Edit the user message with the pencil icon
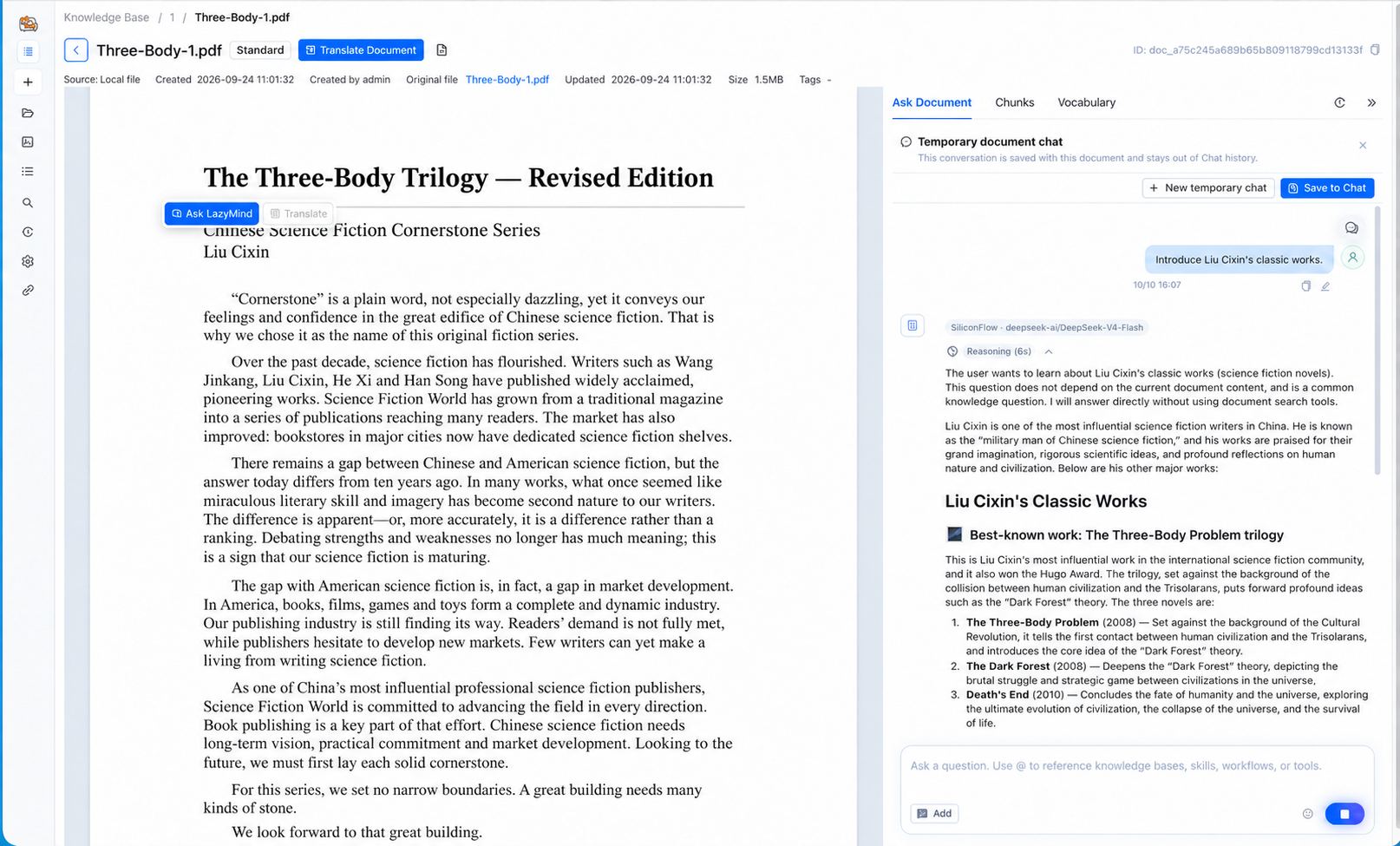 [x=1325, y=285]
